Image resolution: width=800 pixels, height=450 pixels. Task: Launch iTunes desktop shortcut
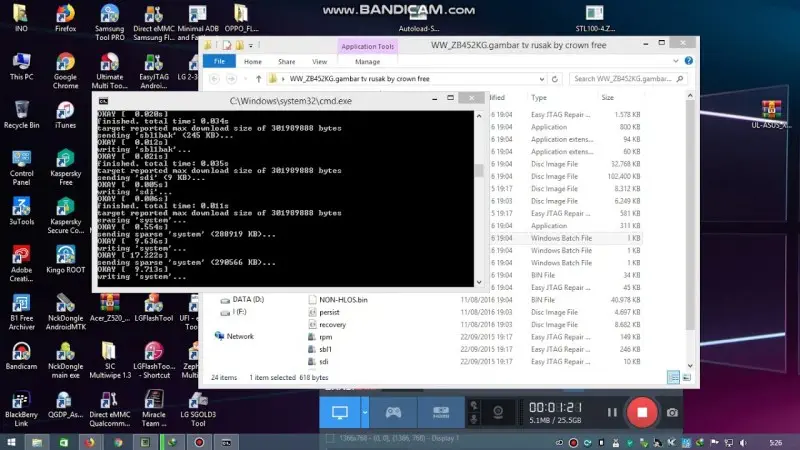pos(65,115)
